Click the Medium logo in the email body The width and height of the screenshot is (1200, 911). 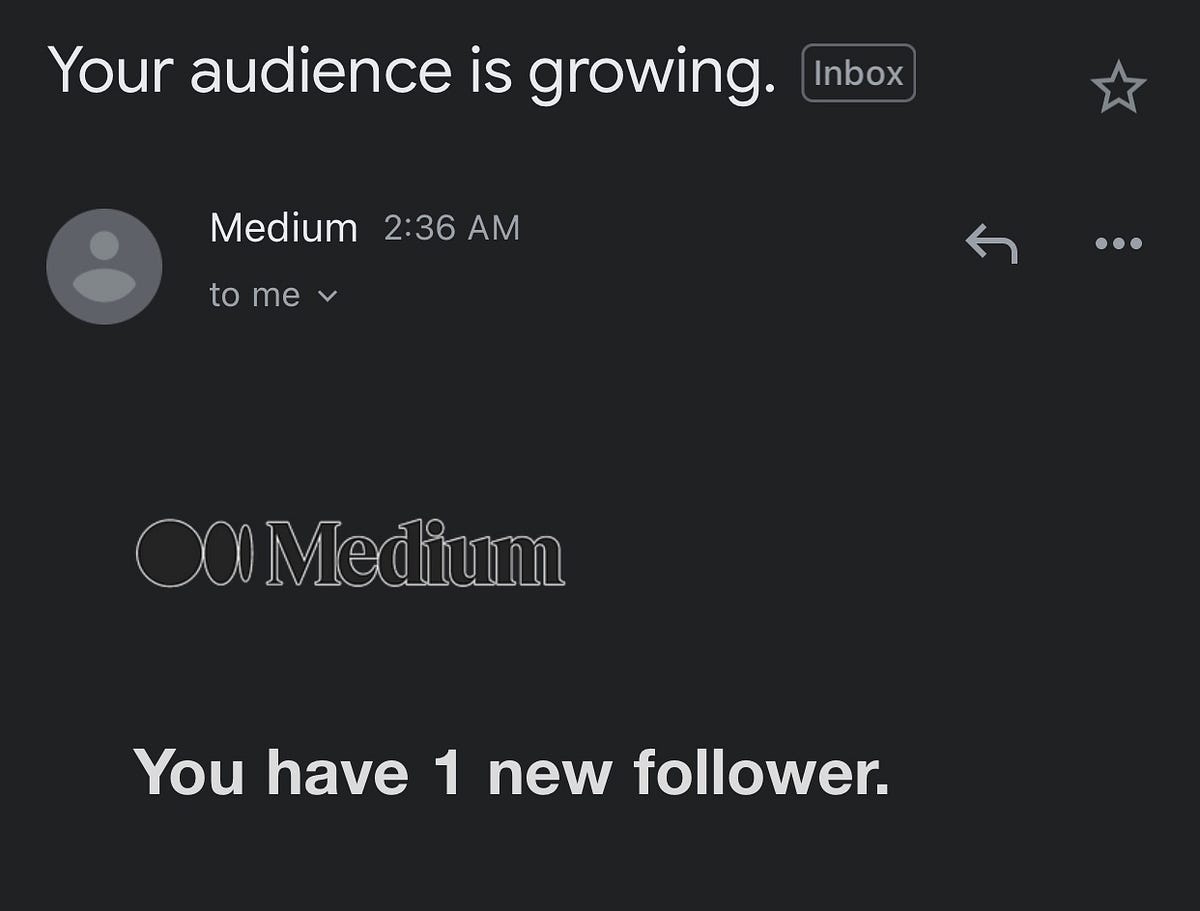click(350, 551)
